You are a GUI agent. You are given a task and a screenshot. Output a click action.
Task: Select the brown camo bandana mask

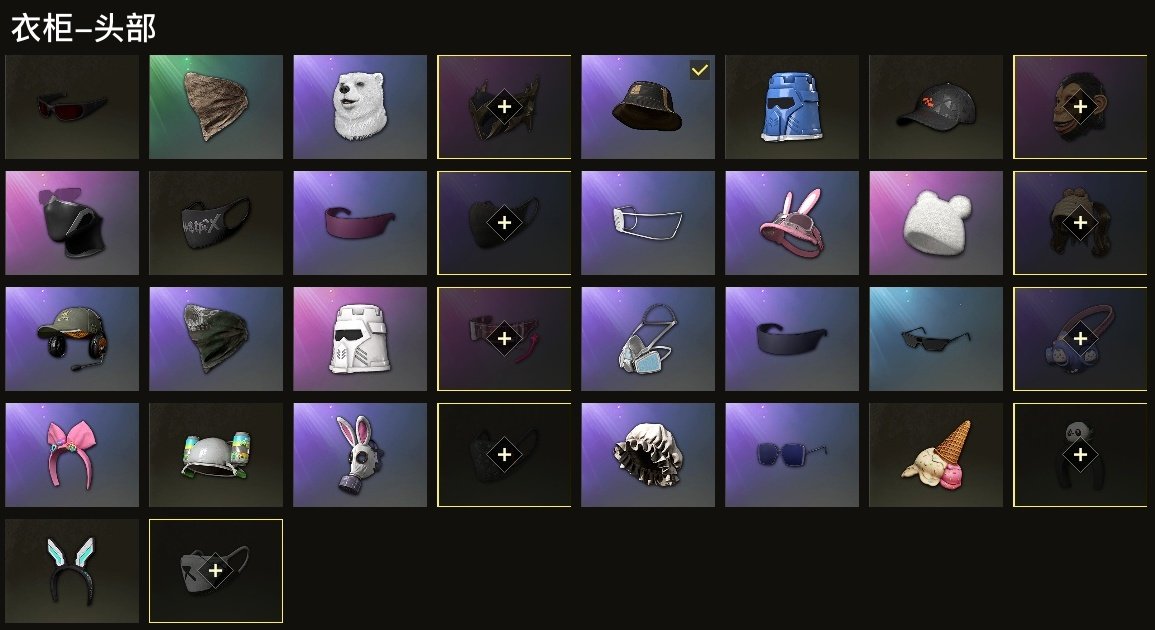[x=216, y=107]
